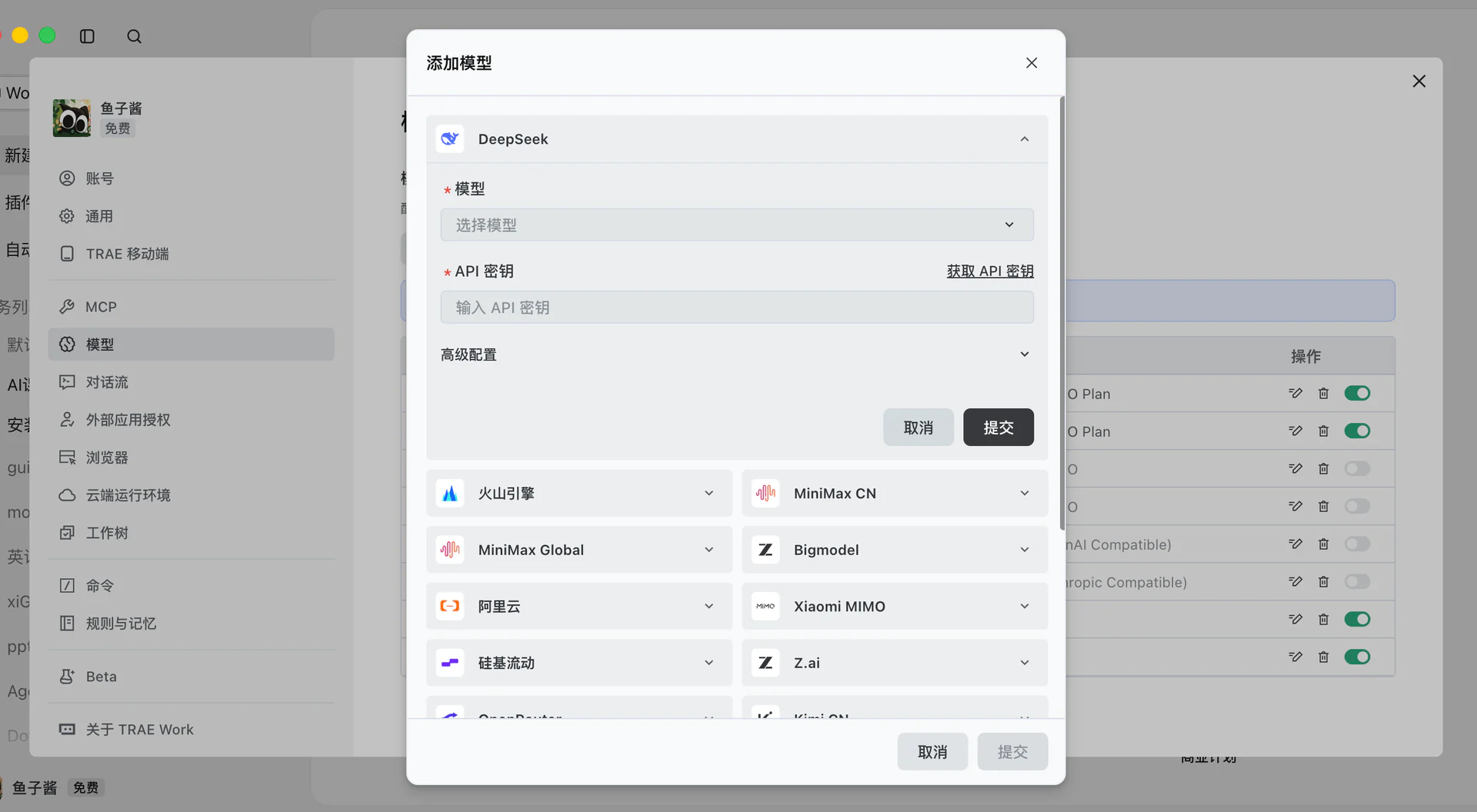Click the 阿里云 orange bracket logo
The height and width of the screenshot is (812, 1477).
tap(450, 606)
